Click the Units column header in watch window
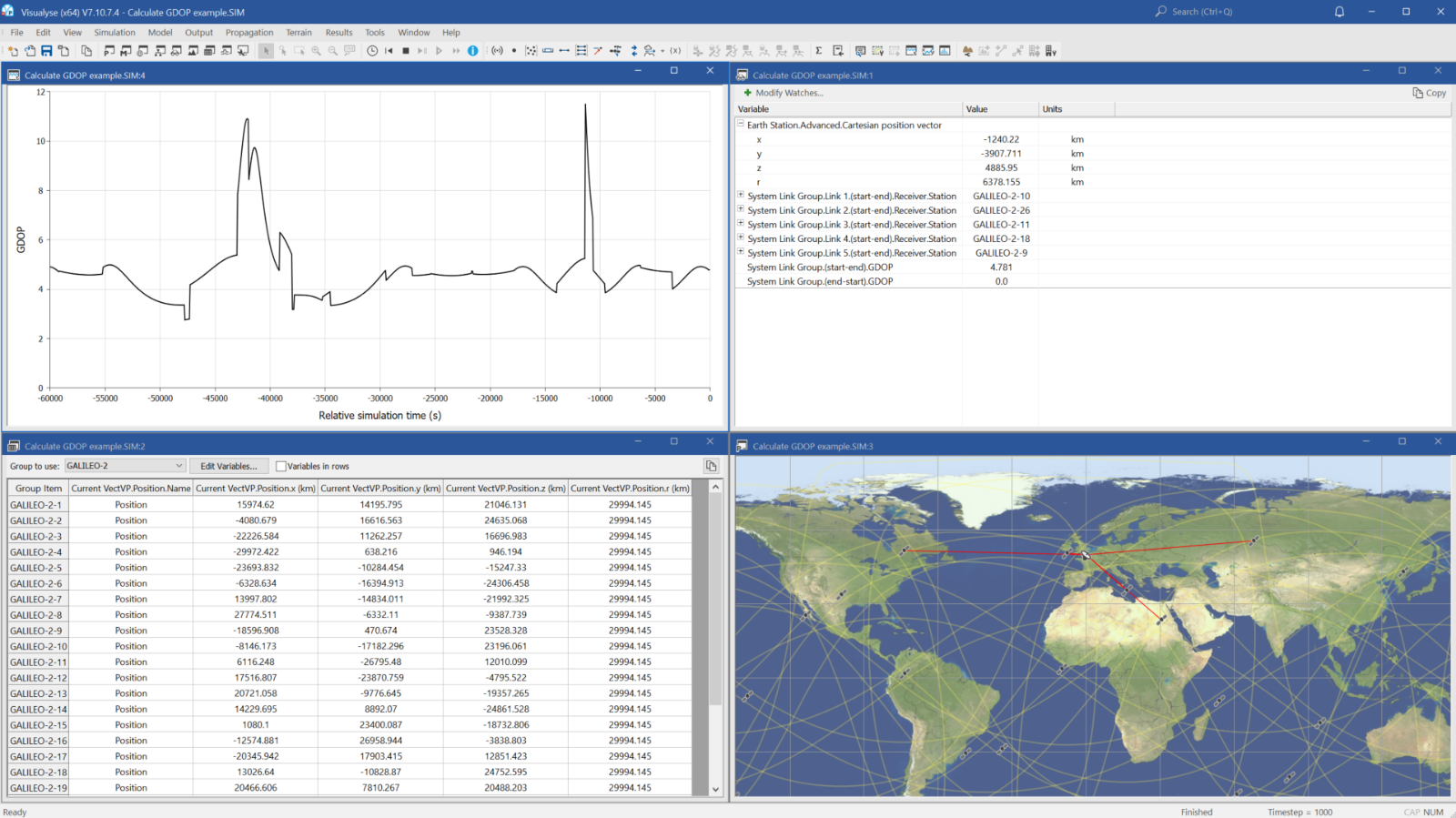The image size is (1456, 818). 1077,109
